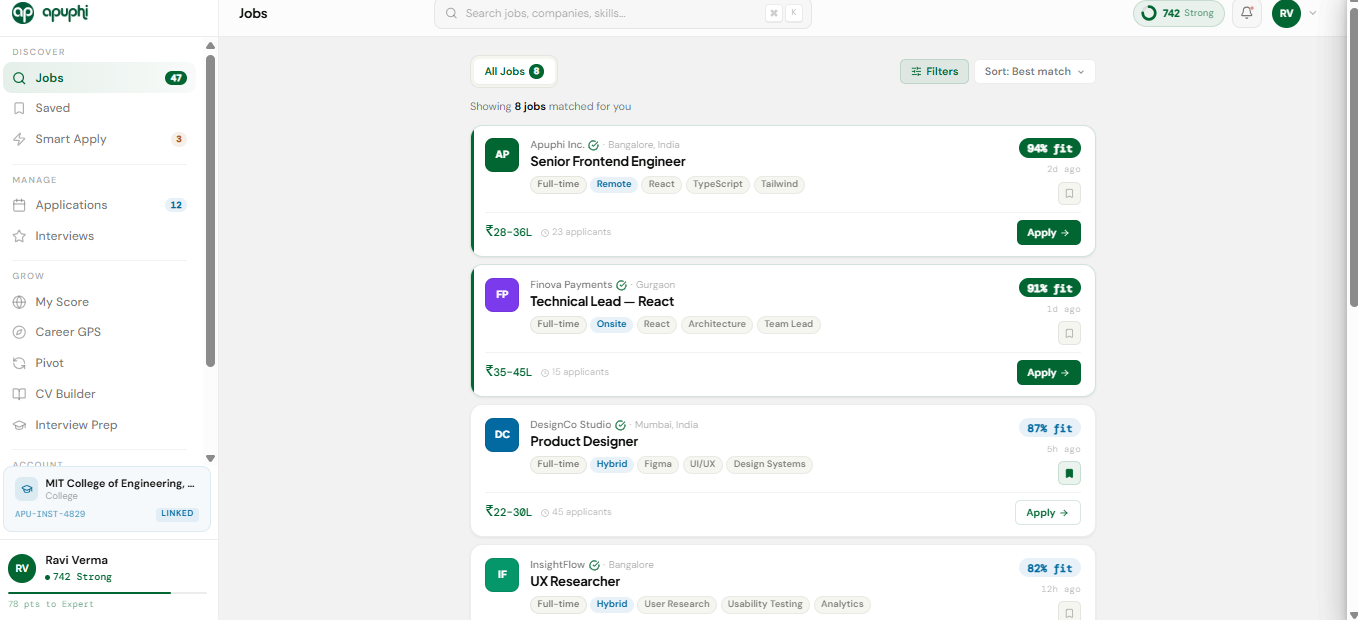The image size is (1358, 620).
Task: Open the Technical Lead — React job title
Action: tap(602, 301)
